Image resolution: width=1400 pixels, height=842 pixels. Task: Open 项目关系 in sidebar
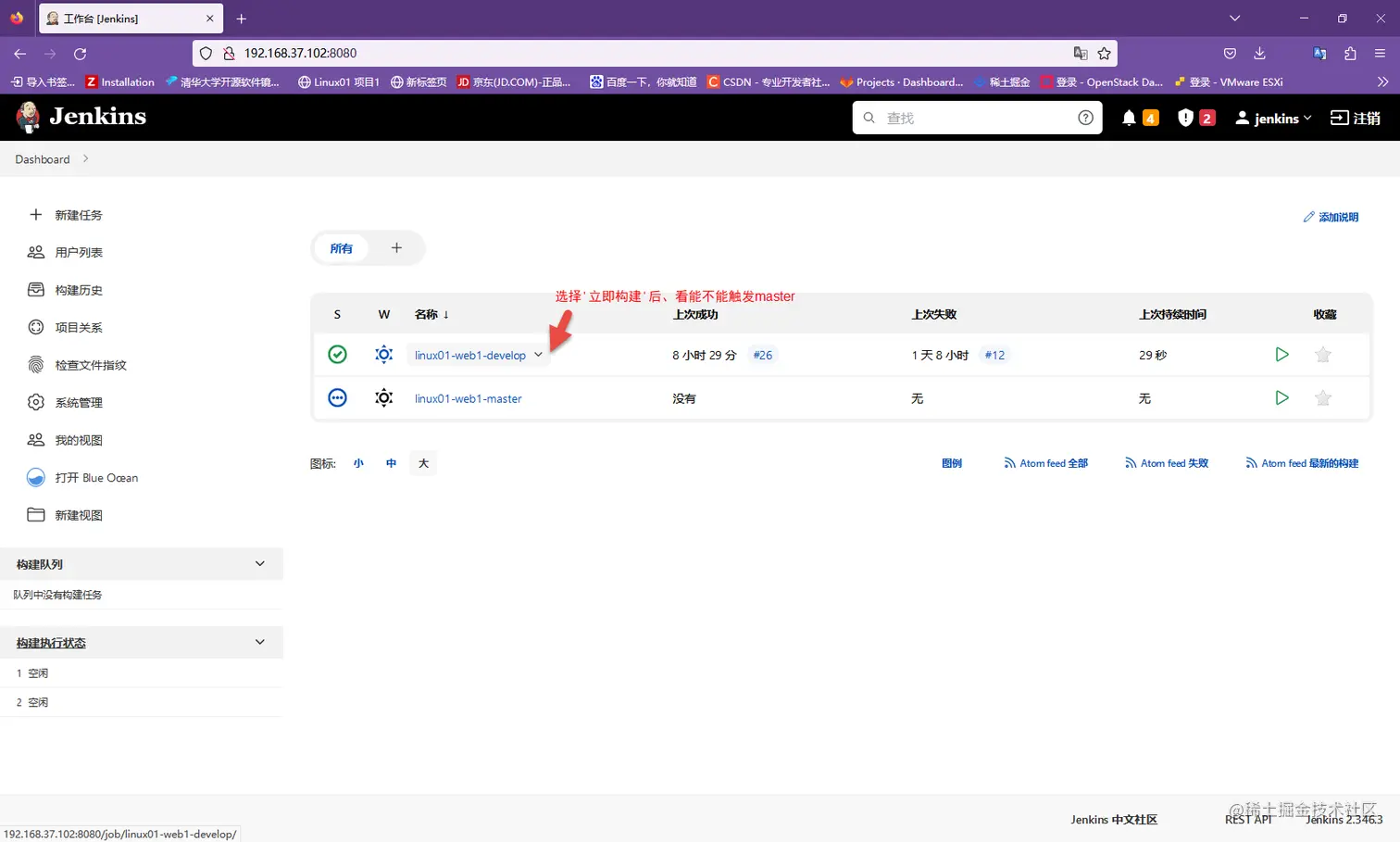tap(78, 327)
